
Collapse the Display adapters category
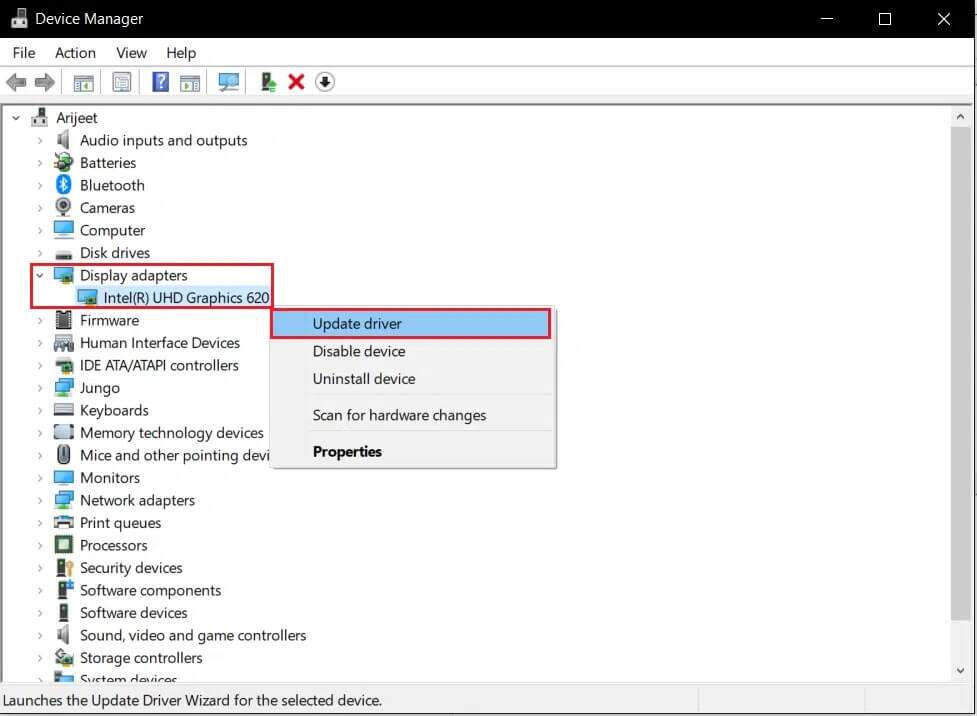pos(40,275)
